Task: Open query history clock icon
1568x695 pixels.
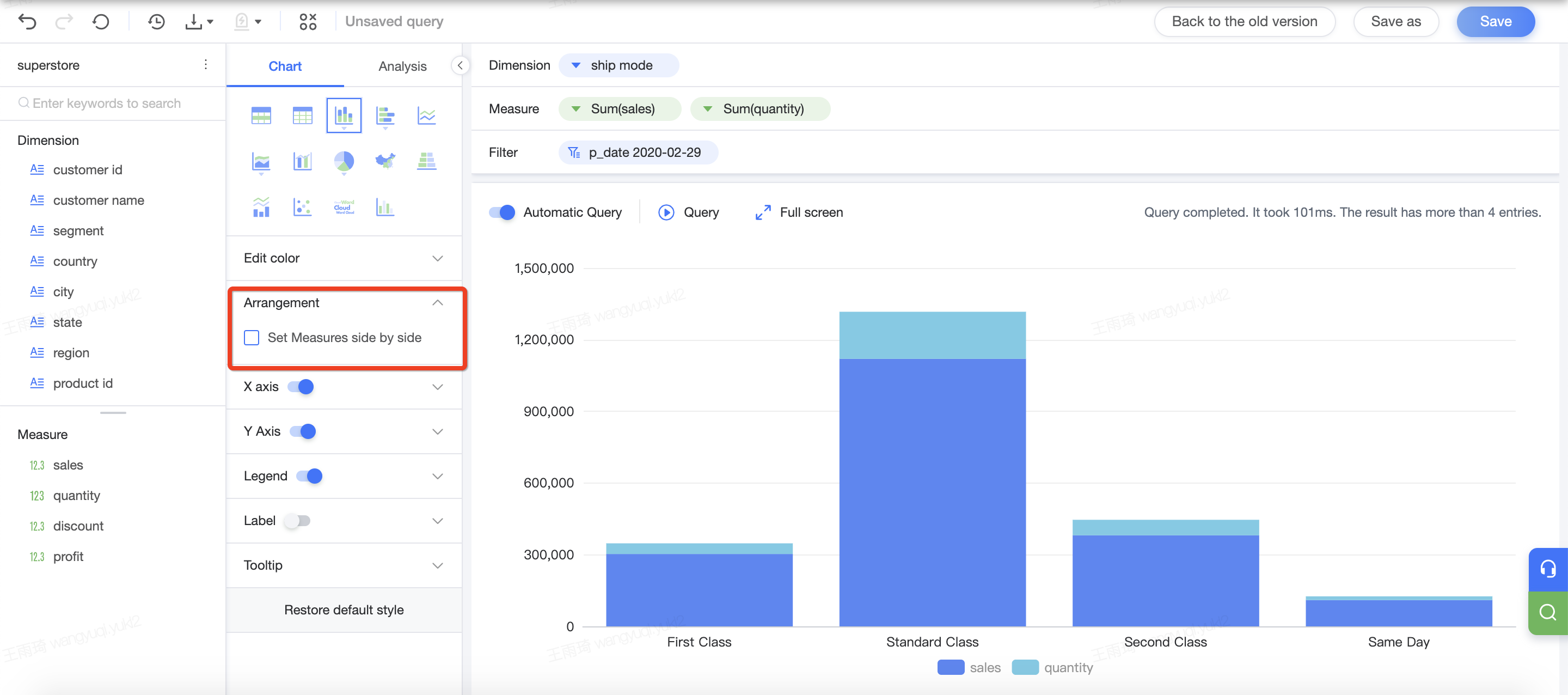Action: [156, 22]
